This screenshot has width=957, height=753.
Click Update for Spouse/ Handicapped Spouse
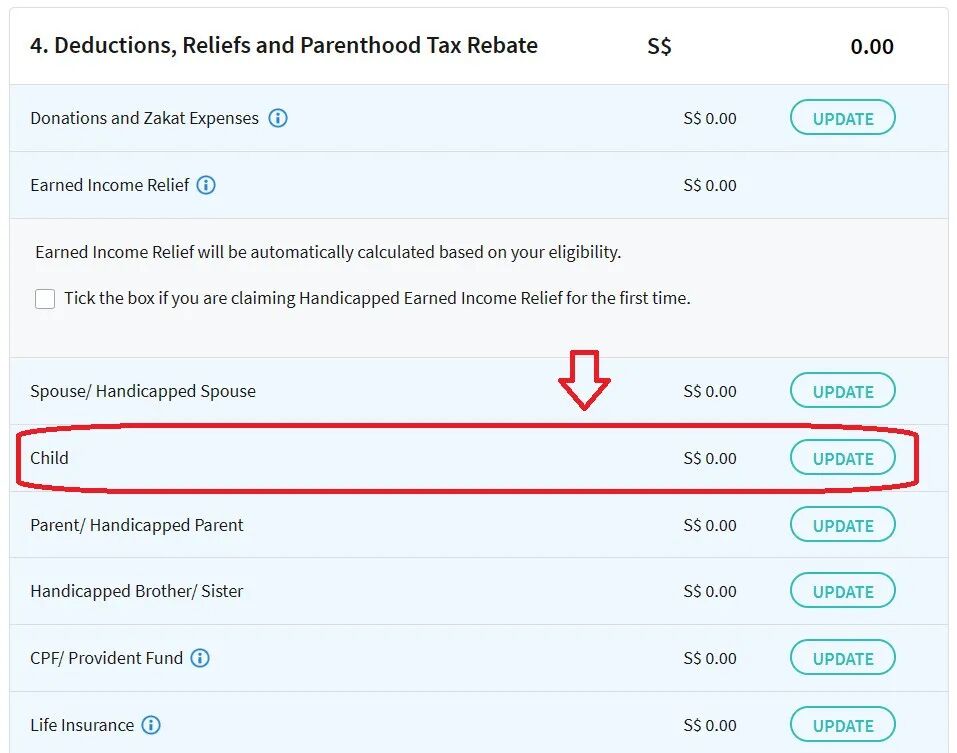coord(842,391)
